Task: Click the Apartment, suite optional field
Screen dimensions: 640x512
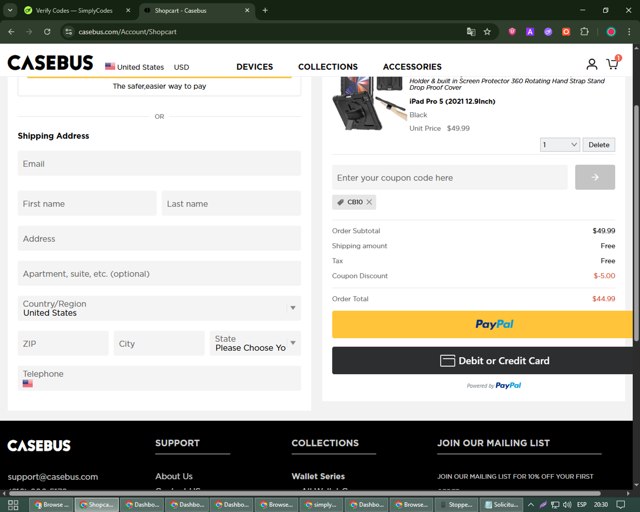Action: pyautogui.click(x=159, y=274)
